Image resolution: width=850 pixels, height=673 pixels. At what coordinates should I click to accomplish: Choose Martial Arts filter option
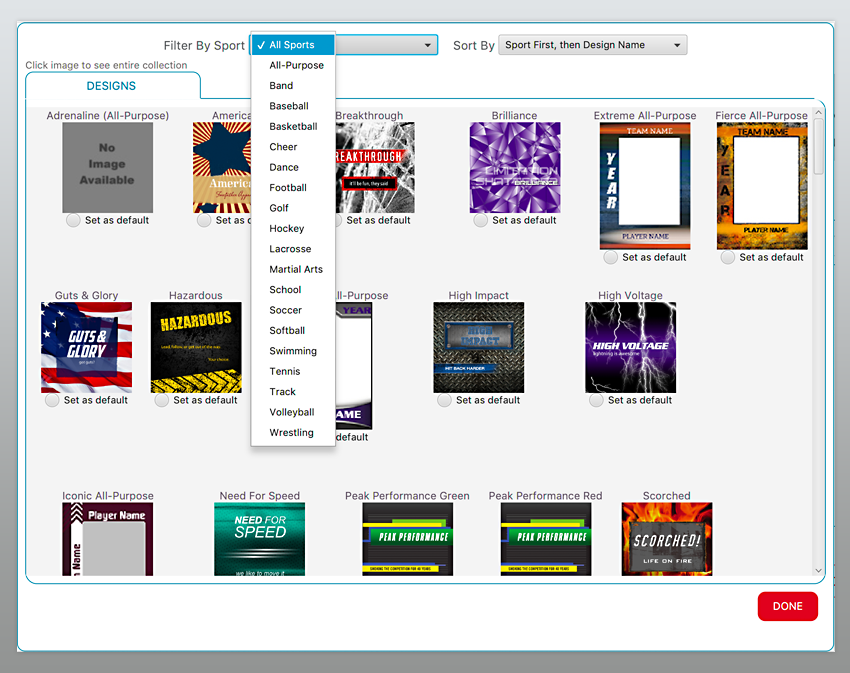tap(293, 270)
